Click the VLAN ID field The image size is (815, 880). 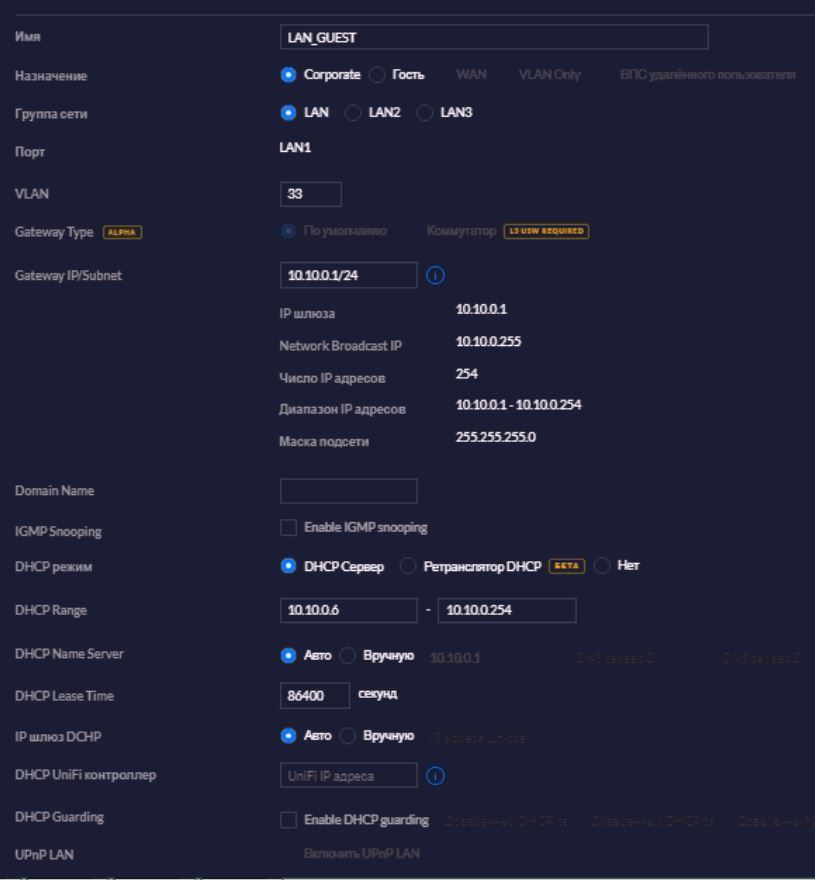click(310, 194)
